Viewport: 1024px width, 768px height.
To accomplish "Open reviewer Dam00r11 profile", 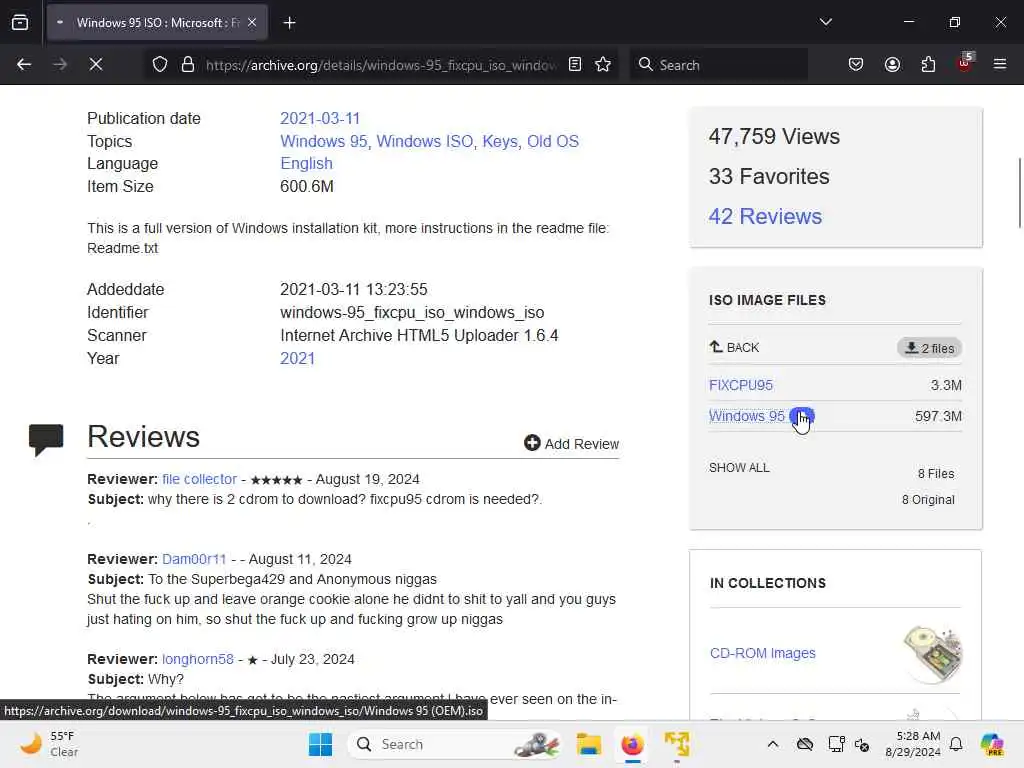I will pyautogui.click(x=194, y=559).
